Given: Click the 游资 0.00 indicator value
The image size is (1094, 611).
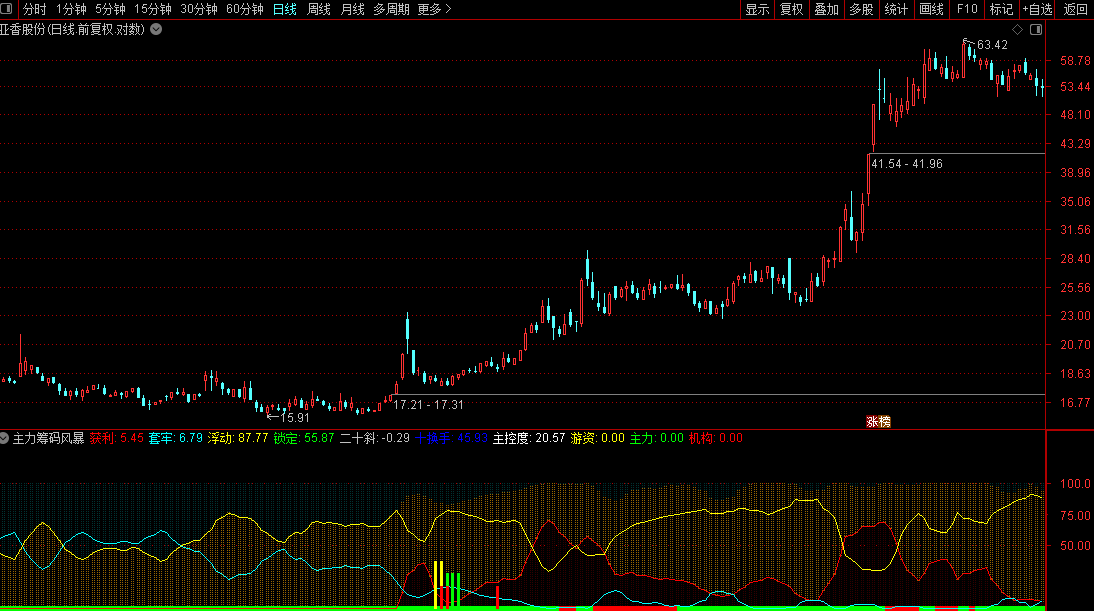Looking at the screenshot, I should pyautogui.click(x=597, y=438).
